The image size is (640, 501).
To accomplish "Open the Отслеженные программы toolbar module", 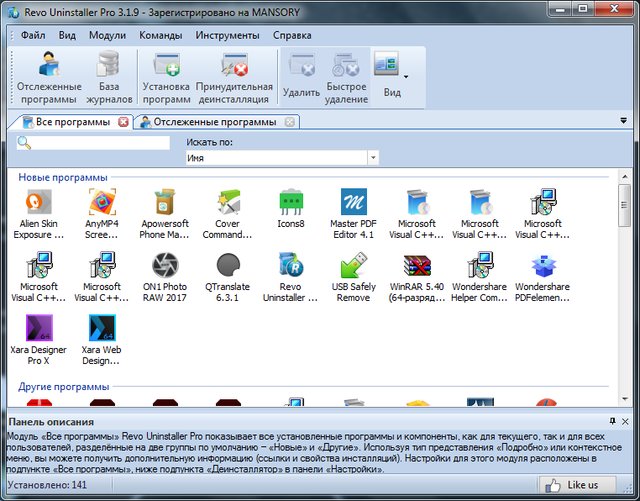I will [46, 77].
